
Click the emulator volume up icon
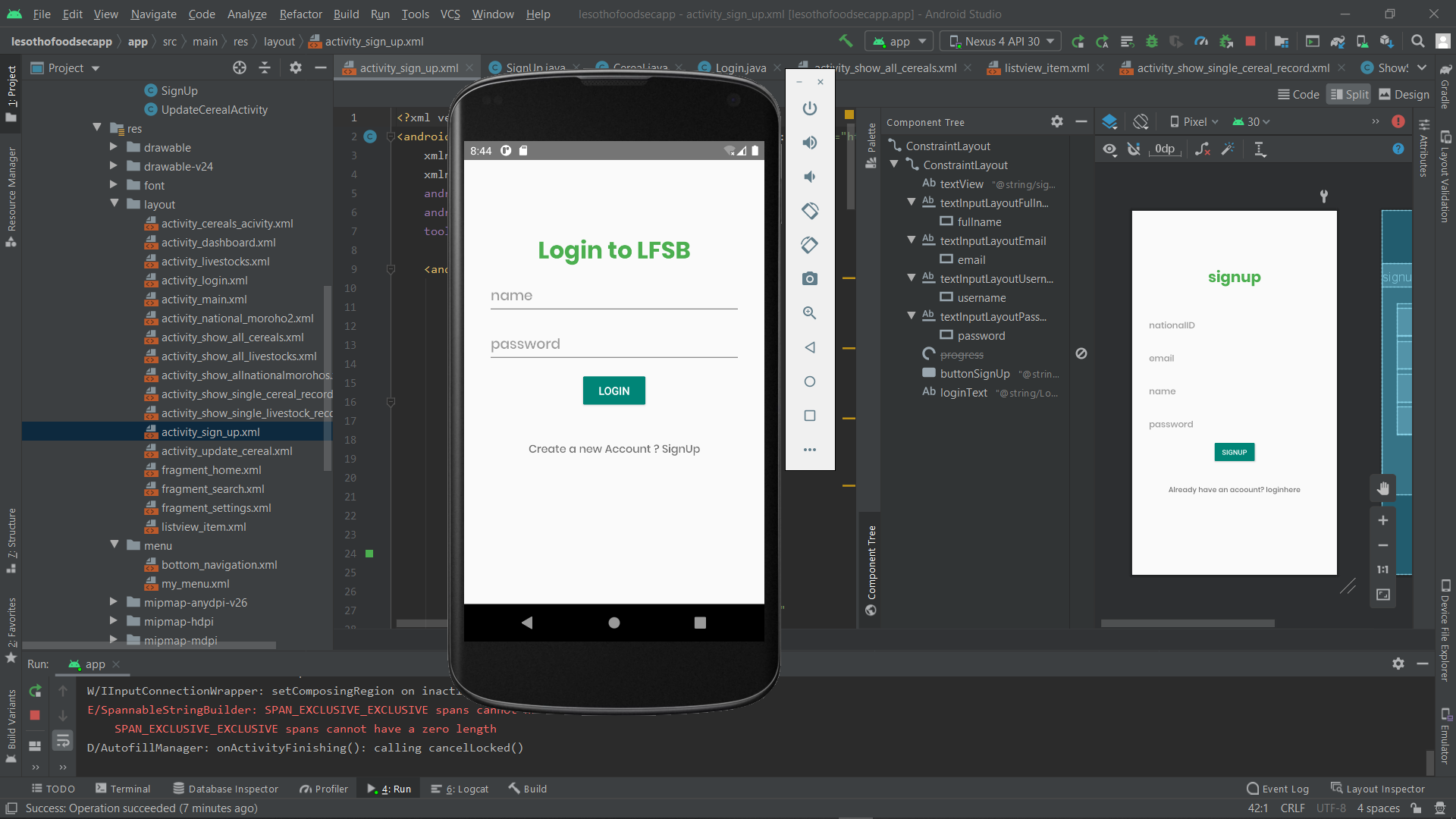coord(810,143)
